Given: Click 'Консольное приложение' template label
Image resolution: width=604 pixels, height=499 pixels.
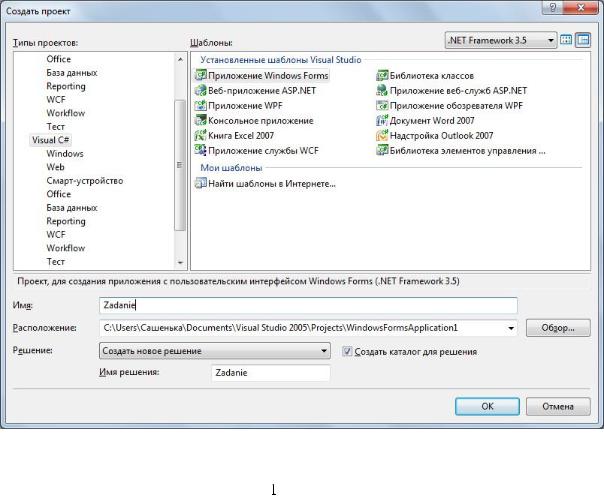Looking at the screenshot, I should point(261,121).
